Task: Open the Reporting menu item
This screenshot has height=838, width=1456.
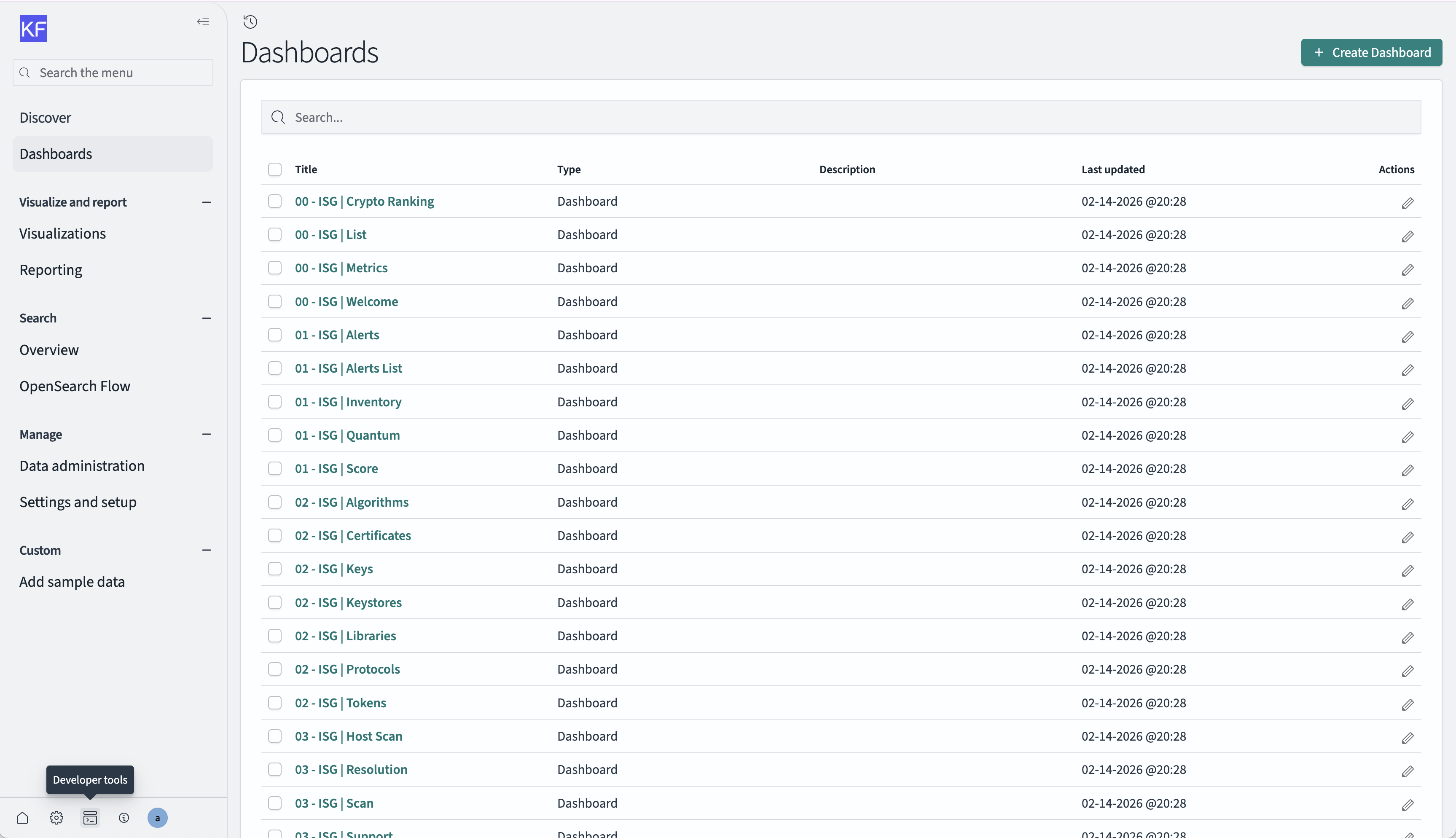Action: pos(51,270)
